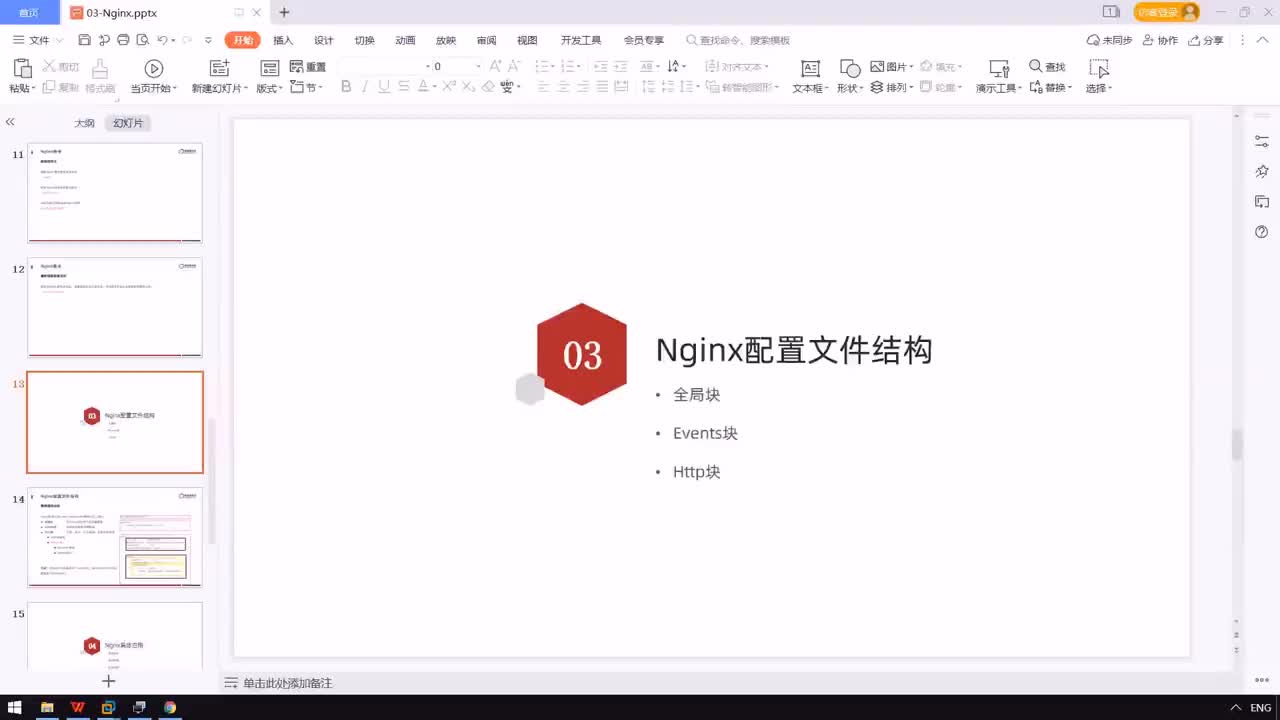1280x720 pixels.
Task: Switch to the Insert (插入) tab
Action: point(283,40)
